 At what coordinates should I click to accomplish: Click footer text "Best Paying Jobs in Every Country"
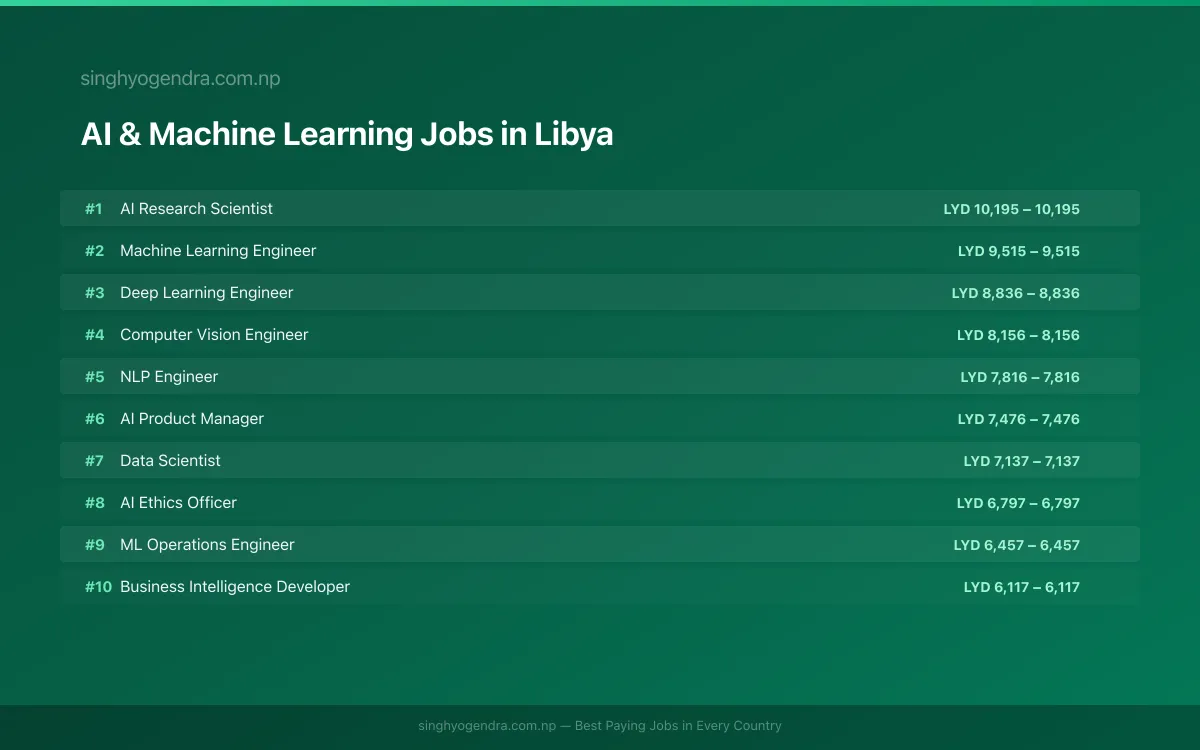click(x=678, y=725)
